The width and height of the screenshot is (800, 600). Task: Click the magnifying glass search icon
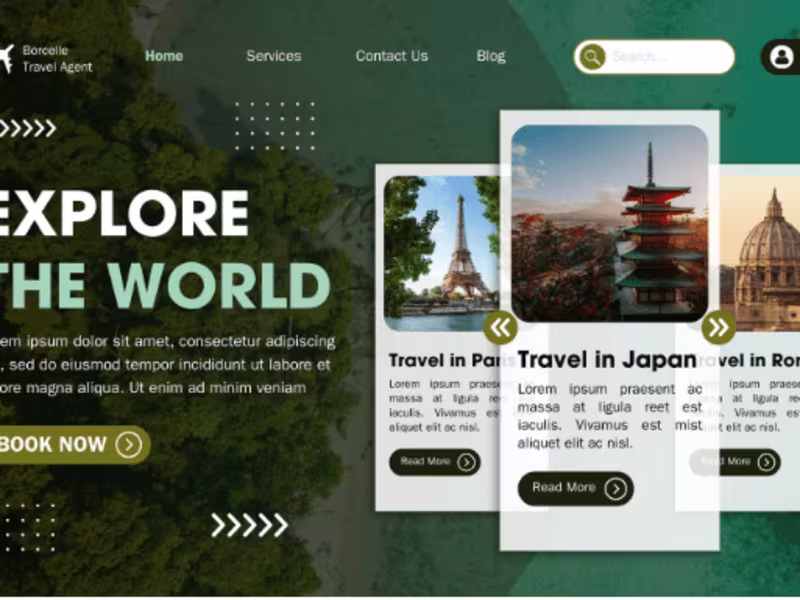[x=592, y=57]
